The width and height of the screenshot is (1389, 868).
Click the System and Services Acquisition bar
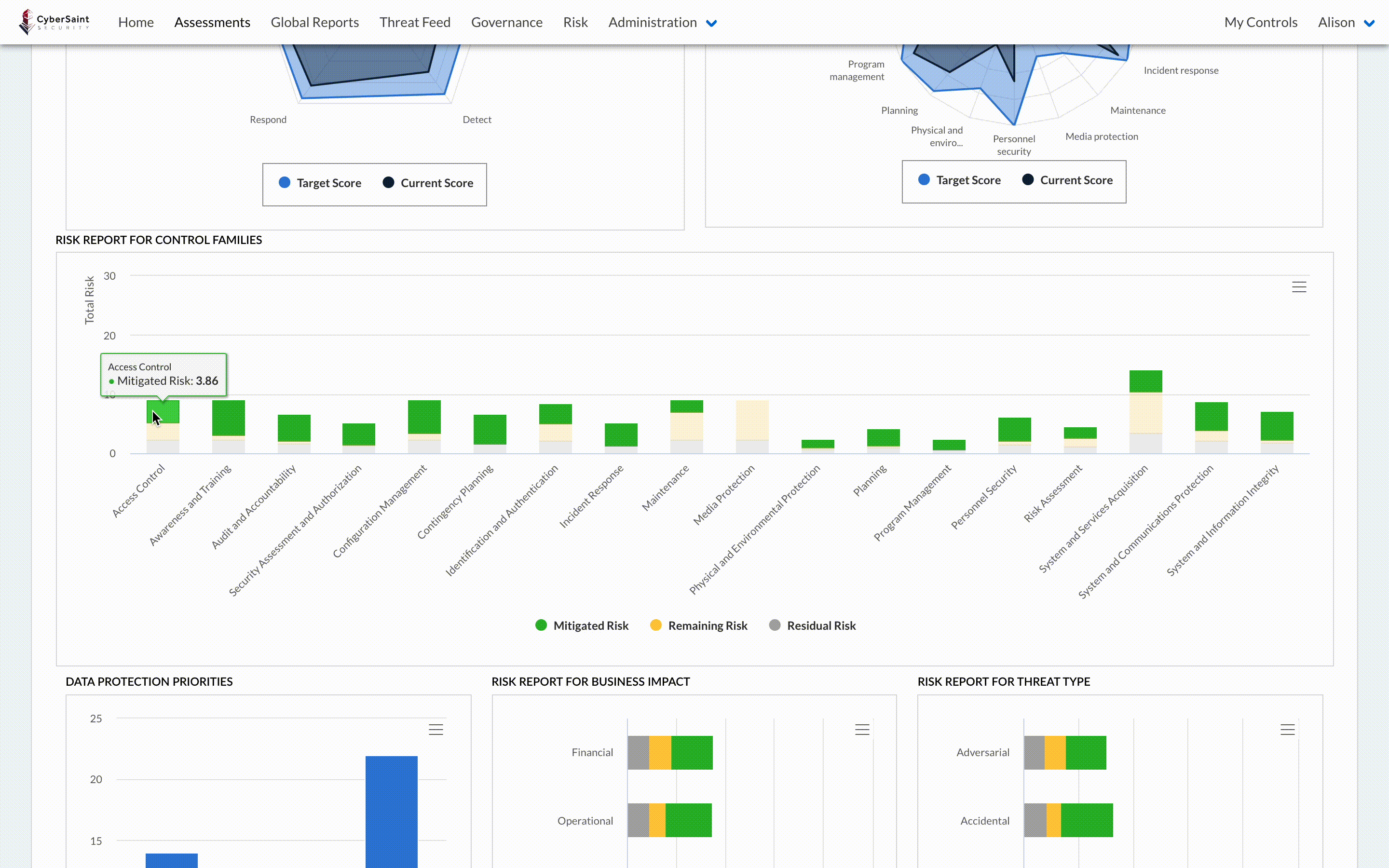(x=1145, y=412)
